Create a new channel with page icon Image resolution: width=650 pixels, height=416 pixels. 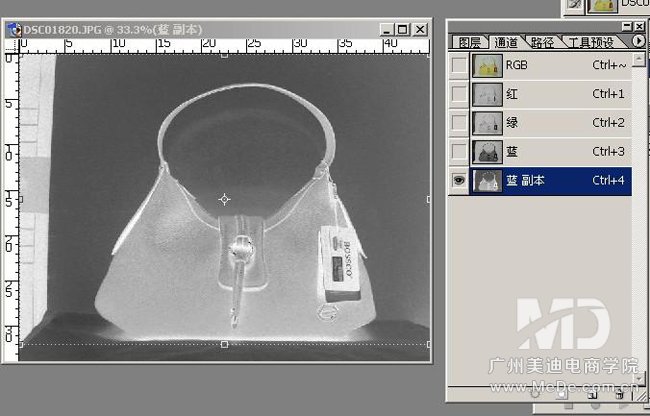point(592,394)
